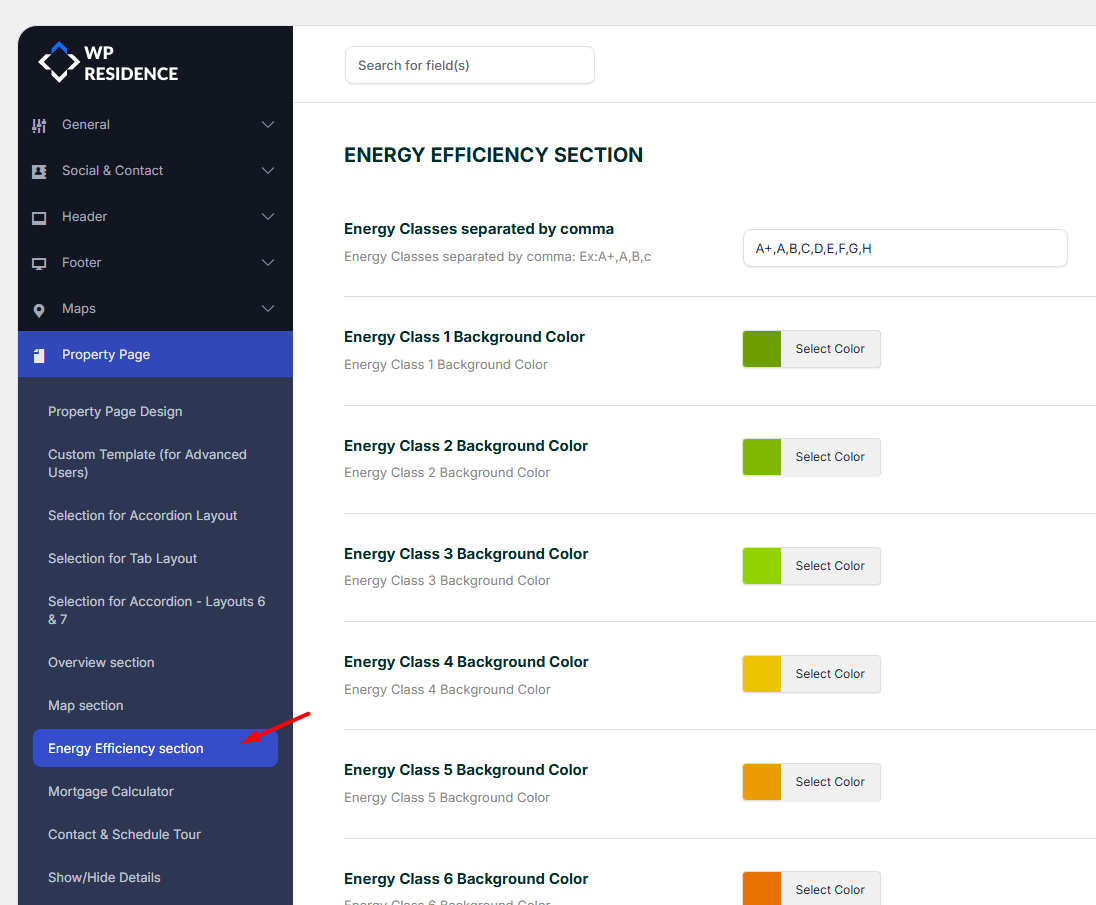Expand the Footer menu chevron
This screenshot has width=1096, height=905.
click(268, 263)
